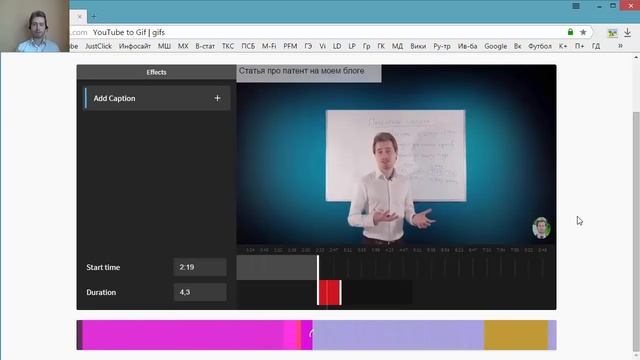This screenshot has height=360, width=640.
Task: Click the channel avatar watermark in video
Action: pyautogui.click(x=541, y=228)
